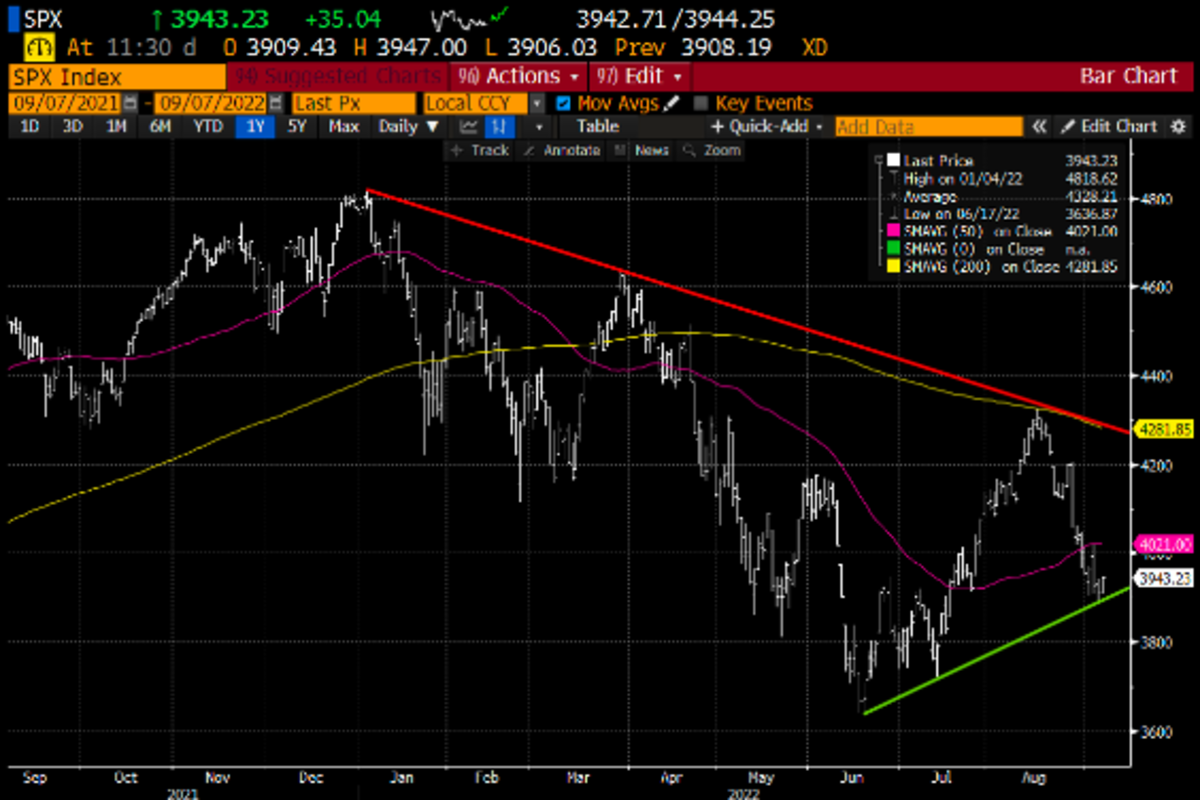Switch to the 5Y time range
Image resolution: width=1200 pixels, height=800 pixels.
coord(297,127)
